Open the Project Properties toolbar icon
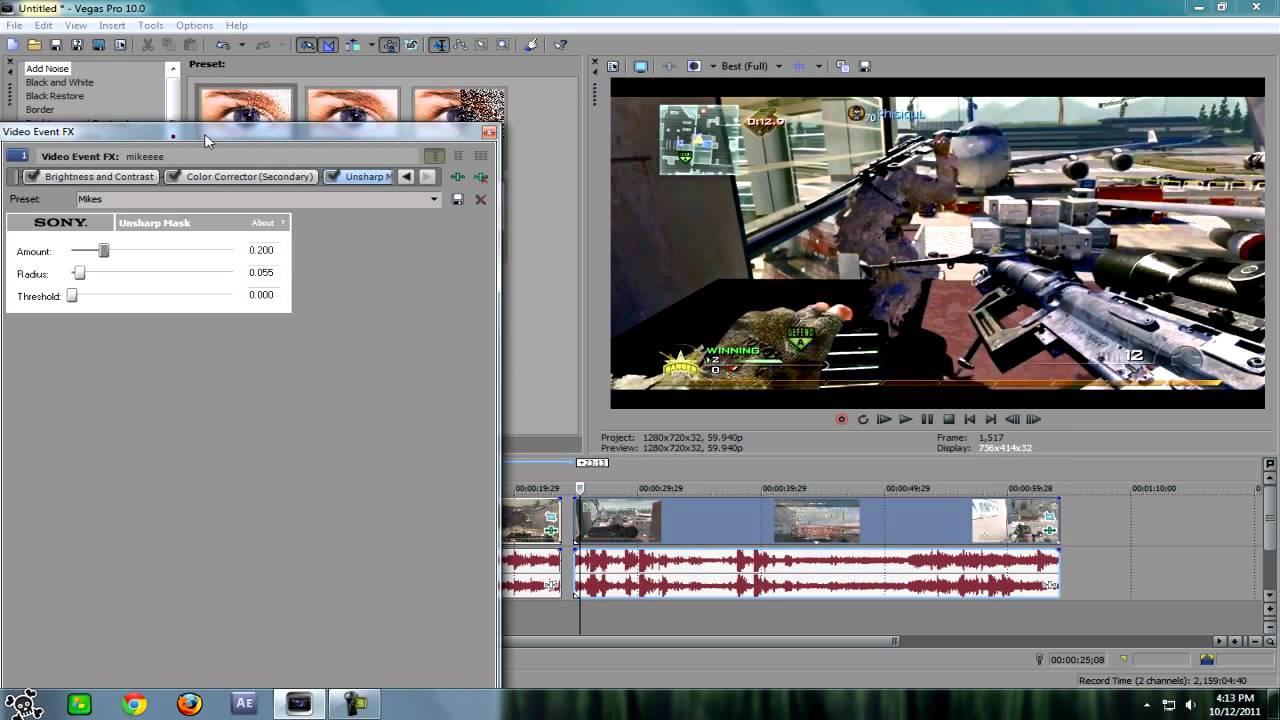 point(120,45)
